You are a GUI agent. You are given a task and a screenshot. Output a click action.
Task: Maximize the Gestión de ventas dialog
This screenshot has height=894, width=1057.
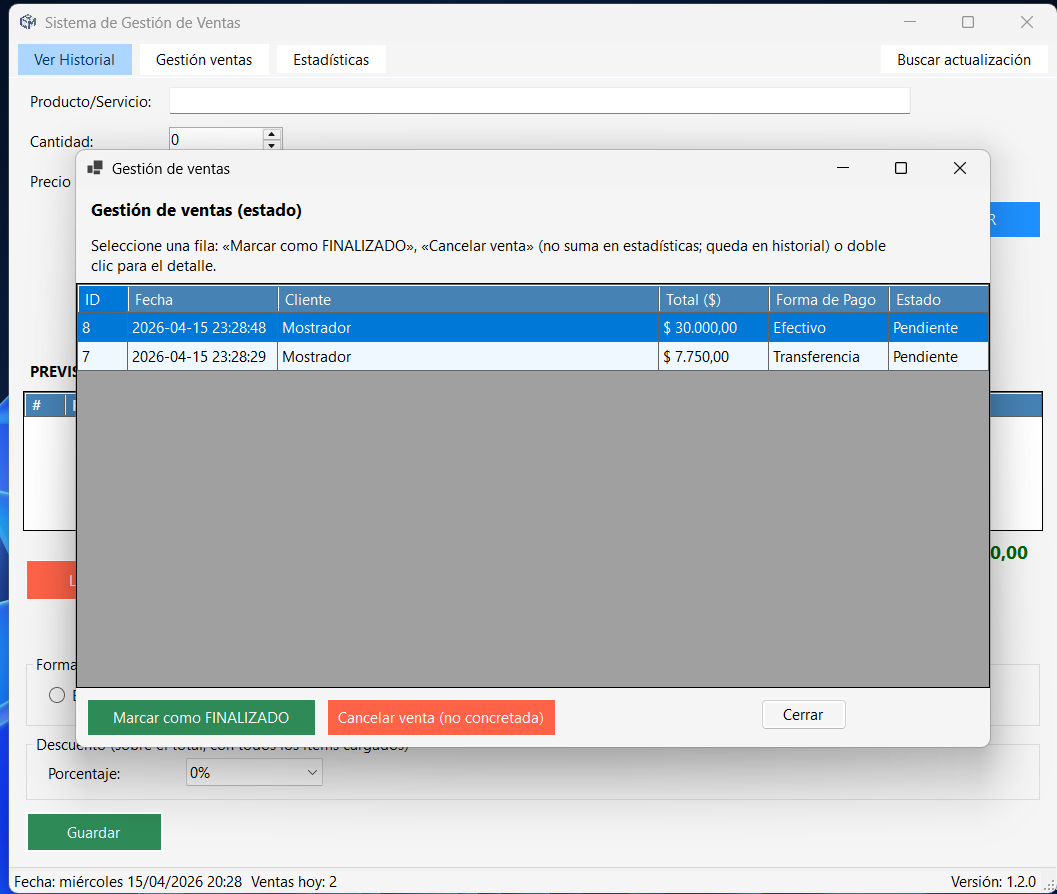coord(901,168)
